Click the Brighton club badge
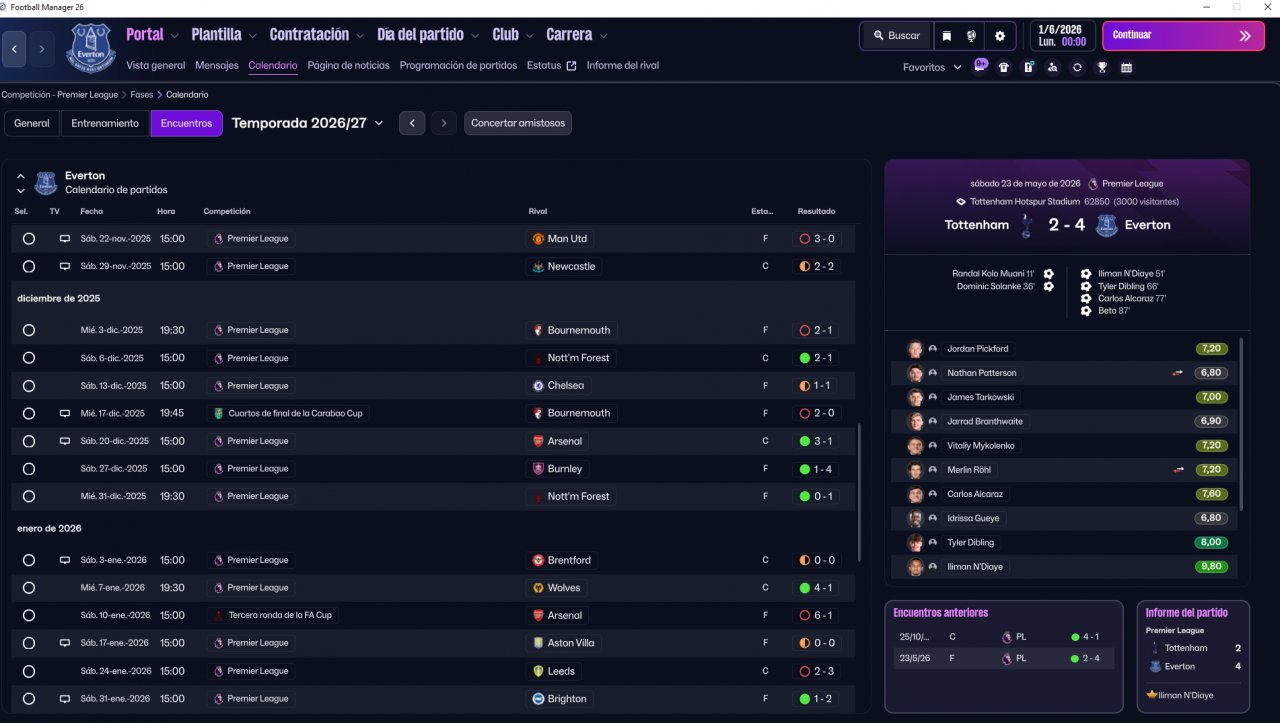1280x723 pixels. 538,699
